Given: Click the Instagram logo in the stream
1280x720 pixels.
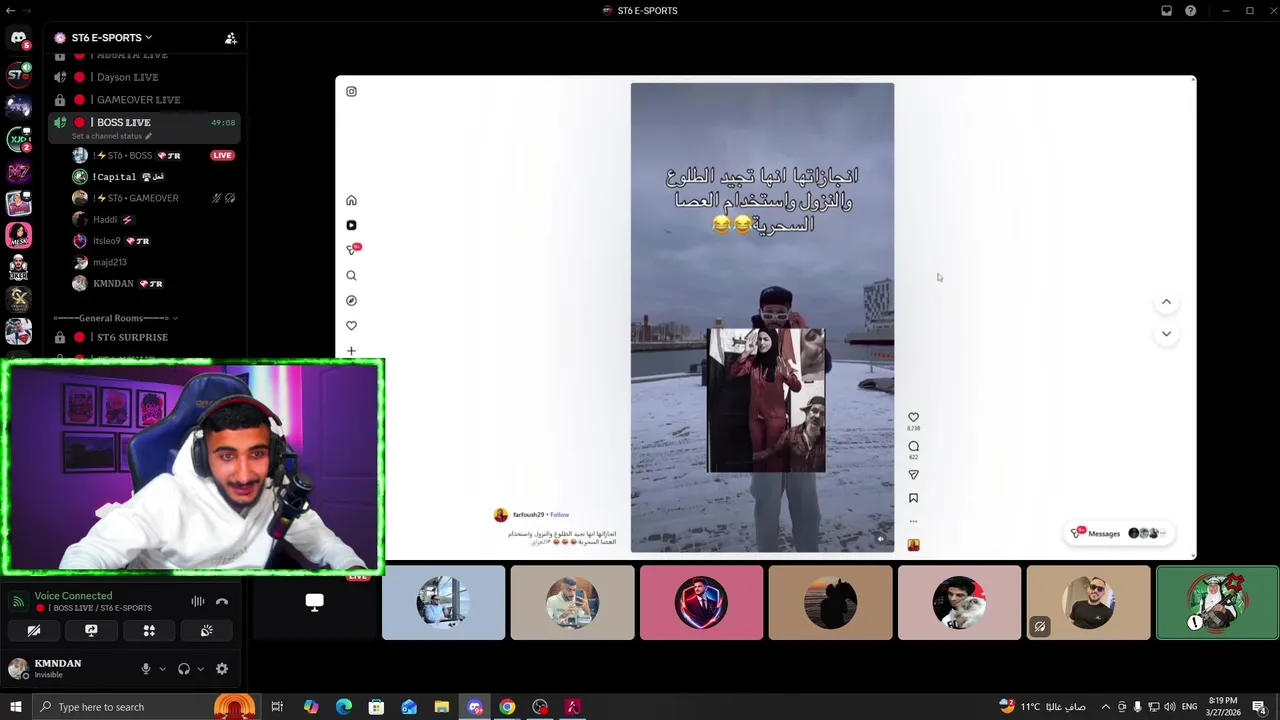Looking at the screenshot, I should (351, 91).
